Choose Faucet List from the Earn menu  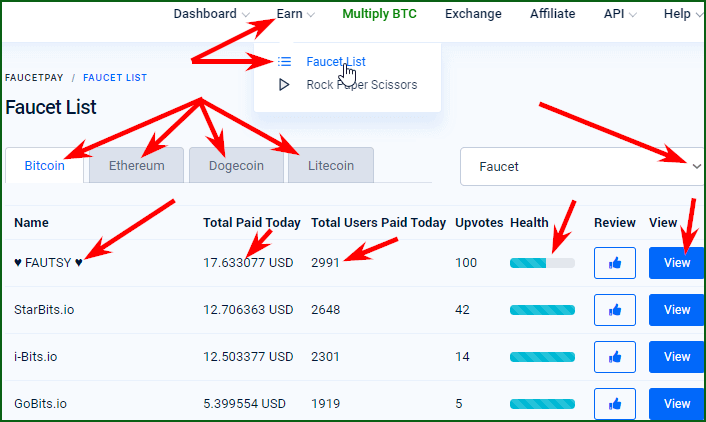tap(336, 62)
